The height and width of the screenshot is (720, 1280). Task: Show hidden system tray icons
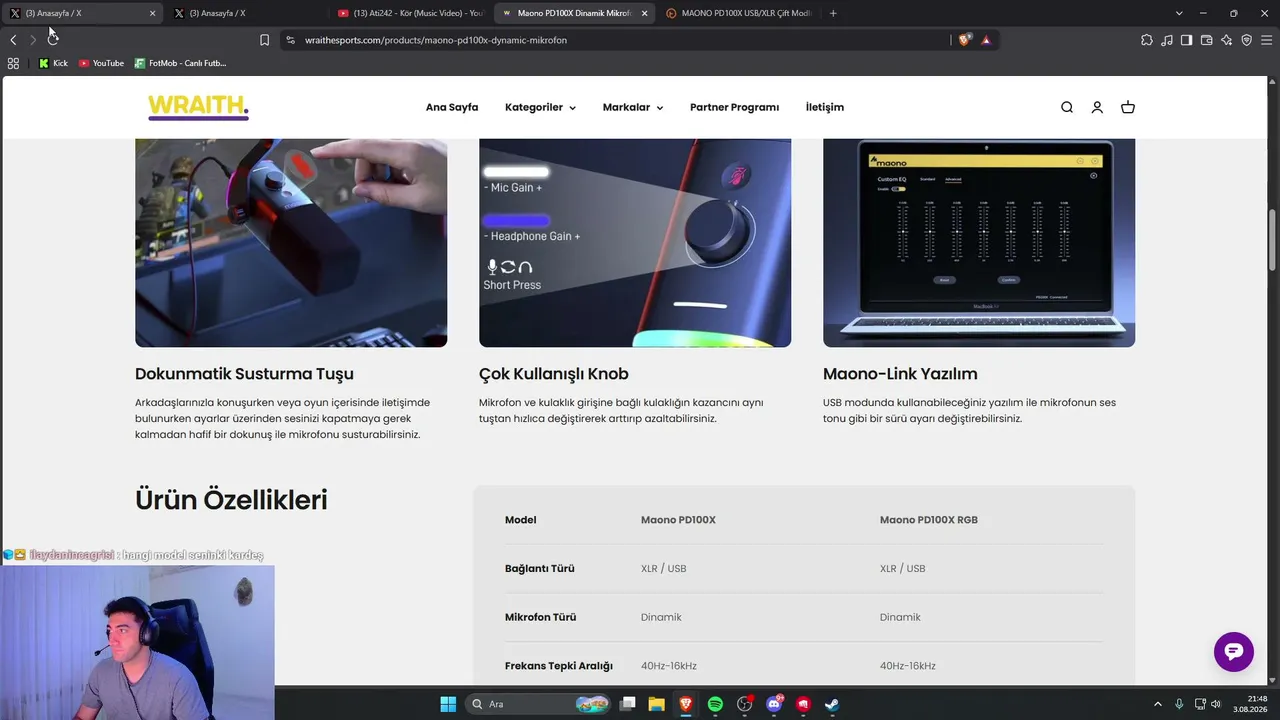(x=1158, y=704)
